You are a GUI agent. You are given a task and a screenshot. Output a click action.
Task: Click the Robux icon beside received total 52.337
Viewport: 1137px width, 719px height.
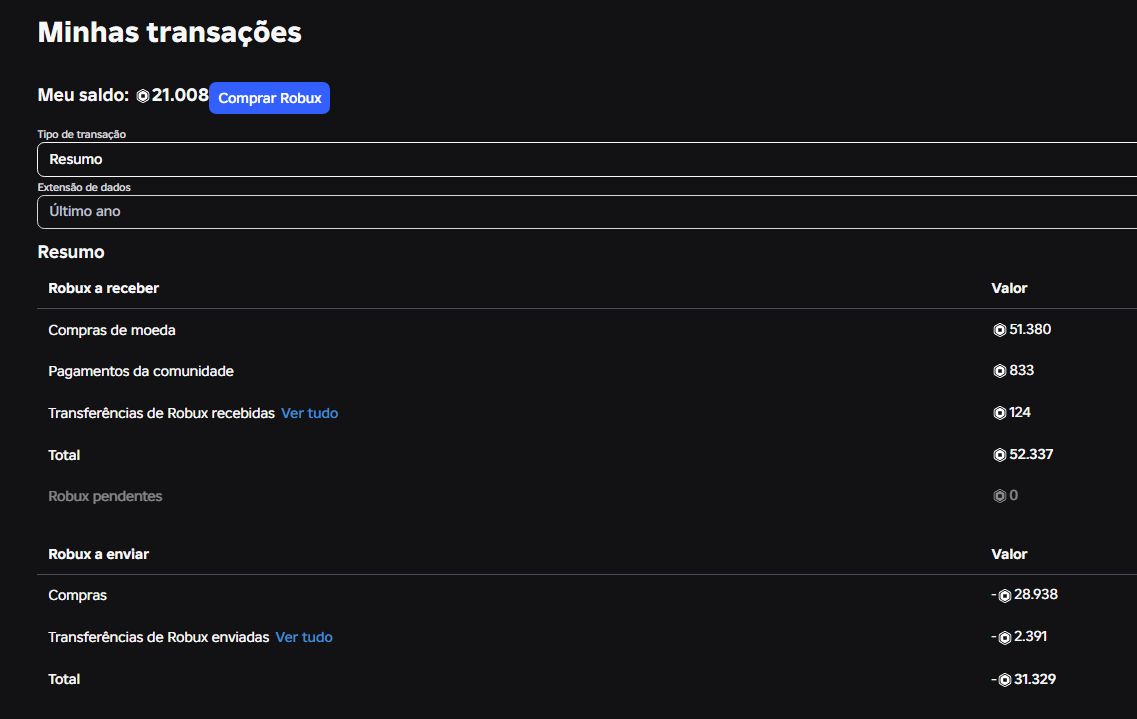click(999, 455)
